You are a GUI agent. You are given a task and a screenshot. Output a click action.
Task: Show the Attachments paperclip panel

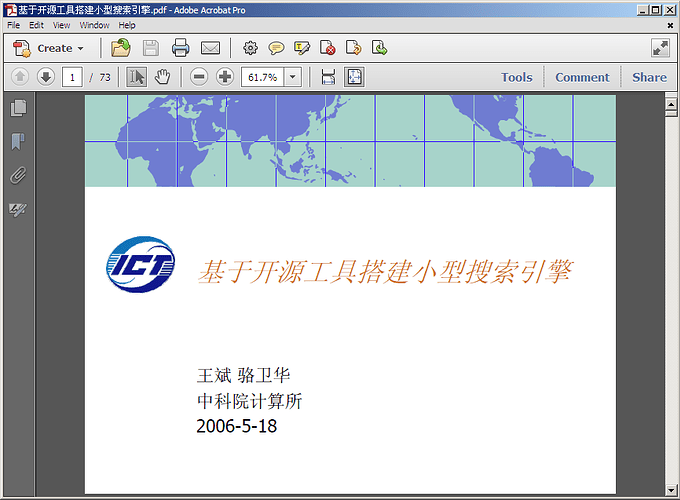18,175
